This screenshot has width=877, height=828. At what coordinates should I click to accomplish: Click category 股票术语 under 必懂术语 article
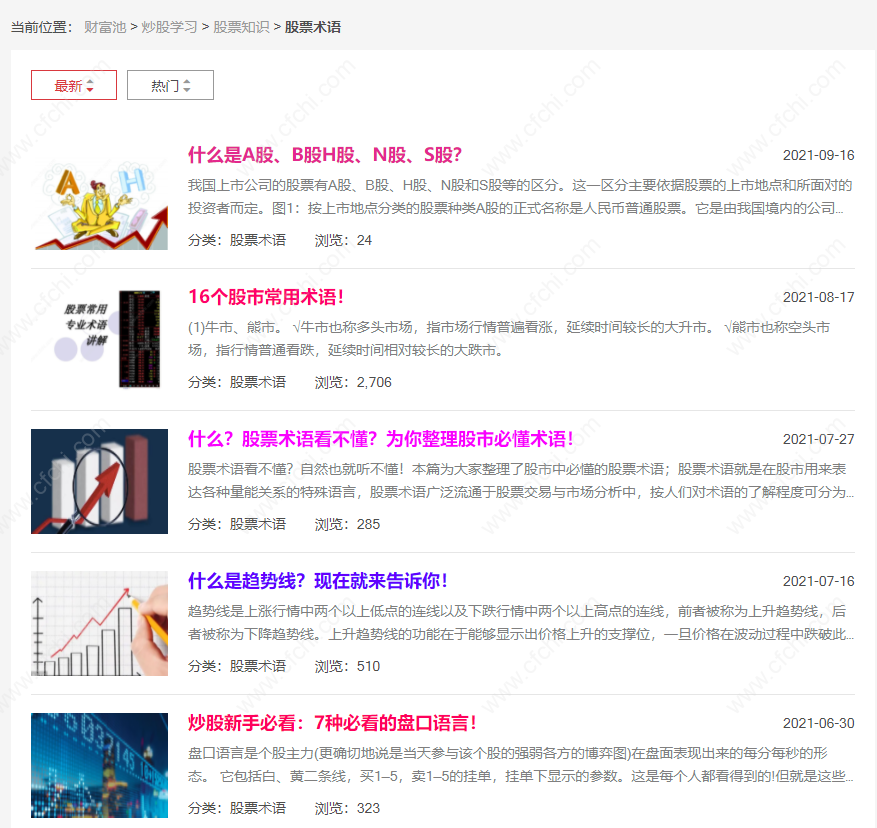click(x=258, y=525)
